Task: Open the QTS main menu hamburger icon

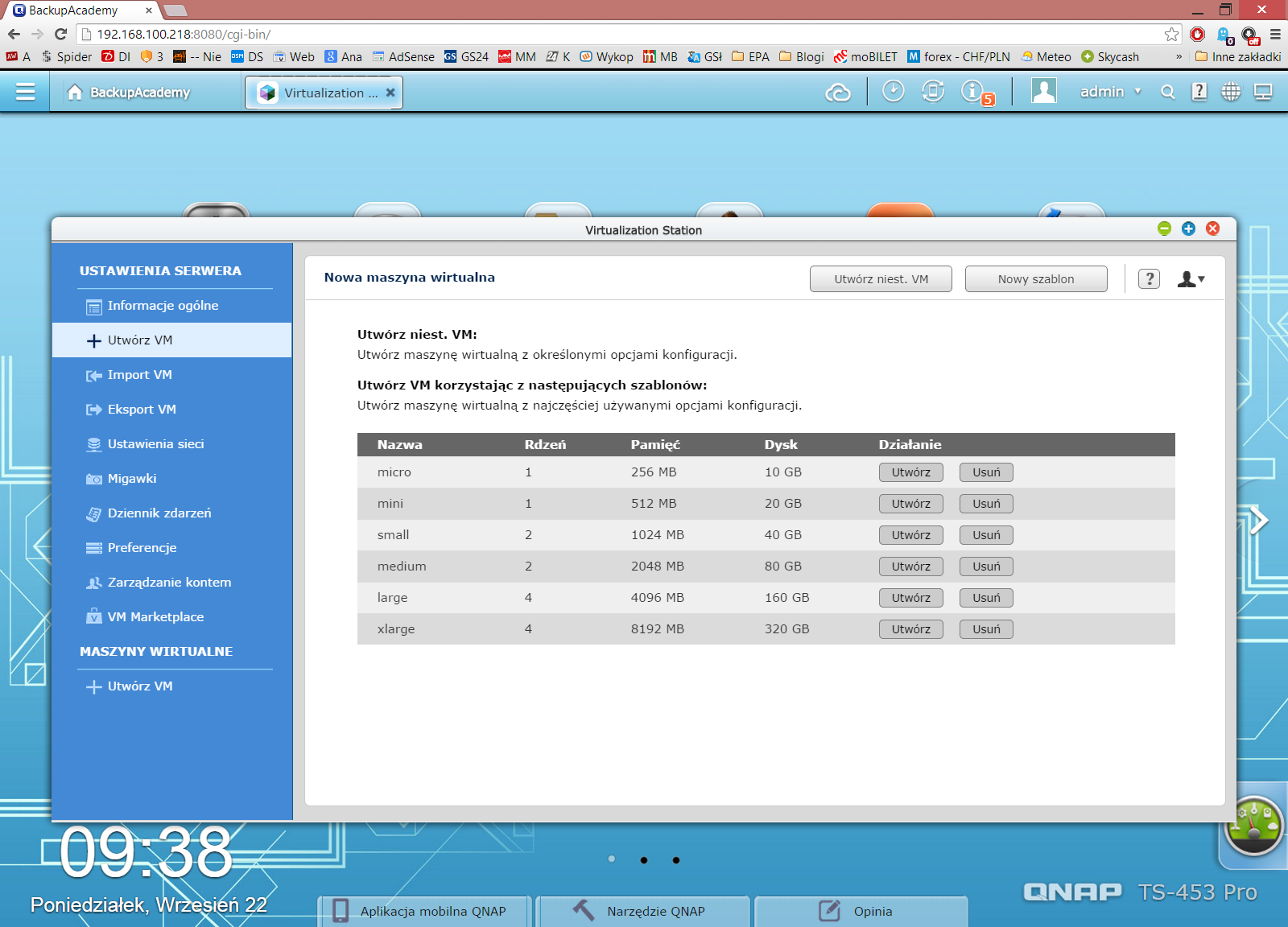Action: click(x=25, y=92)
